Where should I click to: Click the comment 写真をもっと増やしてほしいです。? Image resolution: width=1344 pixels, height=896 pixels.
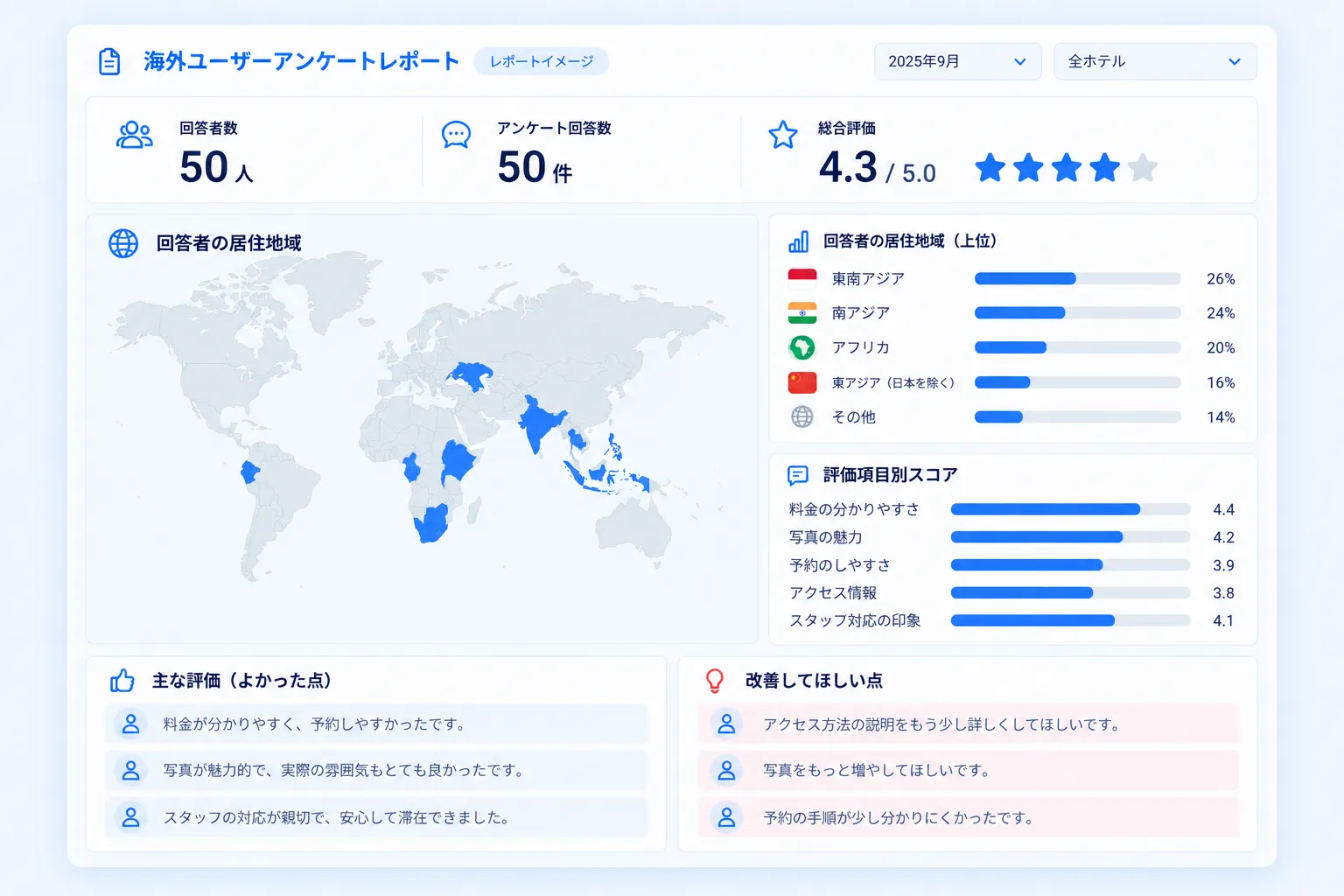pyautogui.click(x=878, y=771)
